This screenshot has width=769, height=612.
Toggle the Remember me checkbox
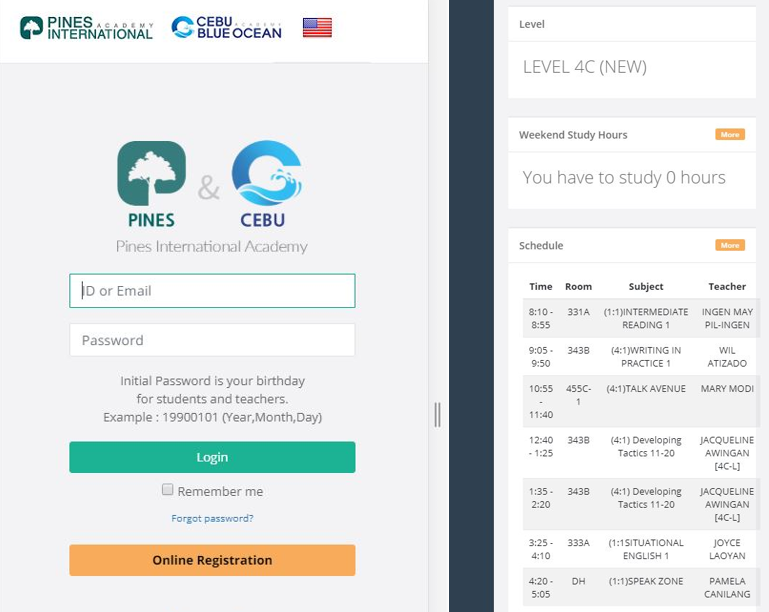(x=167, y=489)
